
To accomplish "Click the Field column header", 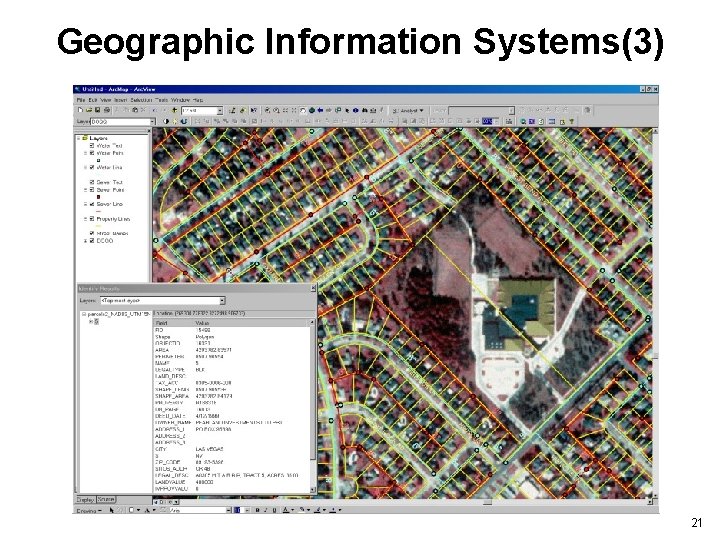I will pos(173,323).
